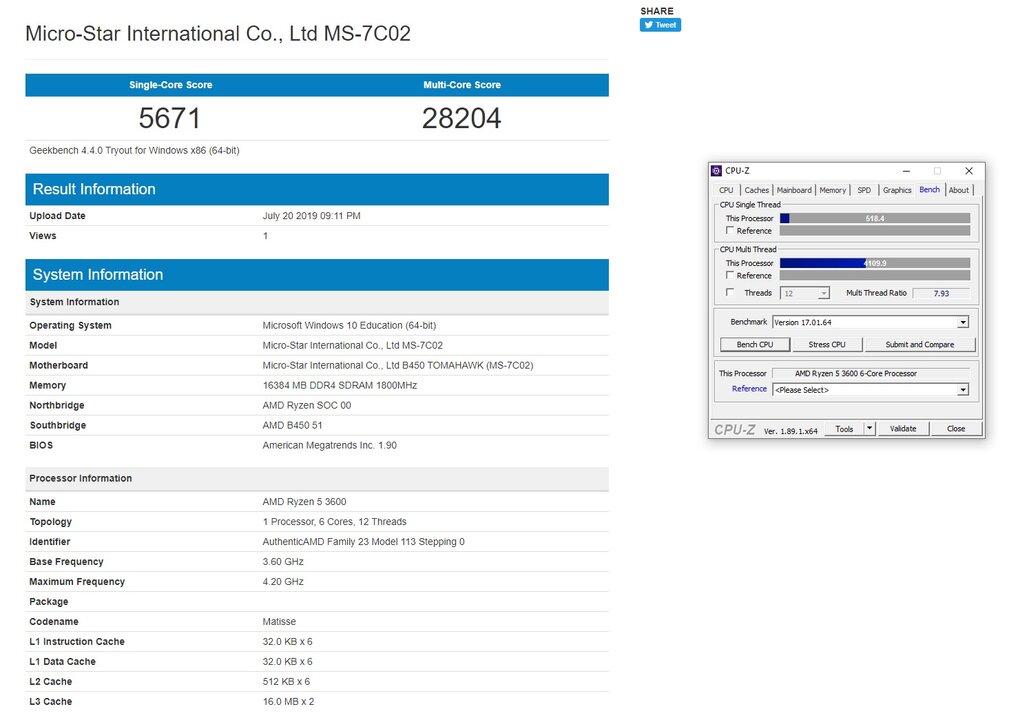Click the Validate button
The height and width of the screenshot is (720, 1029).
tap(903, 429)
